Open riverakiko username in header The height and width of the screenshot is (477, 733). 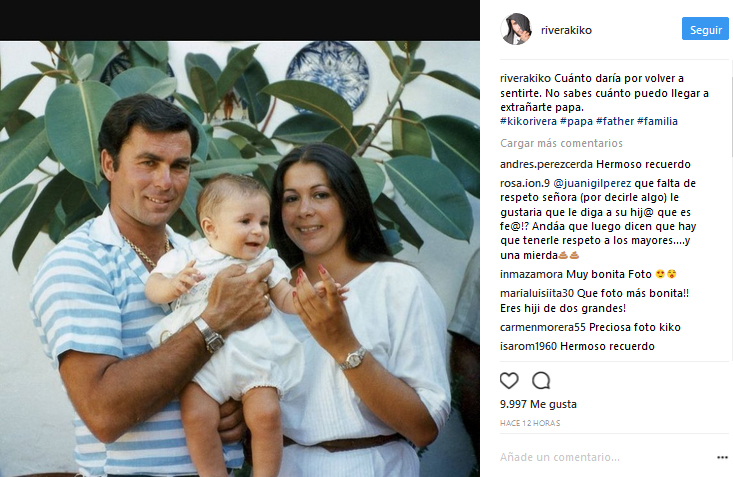(566, 30)
